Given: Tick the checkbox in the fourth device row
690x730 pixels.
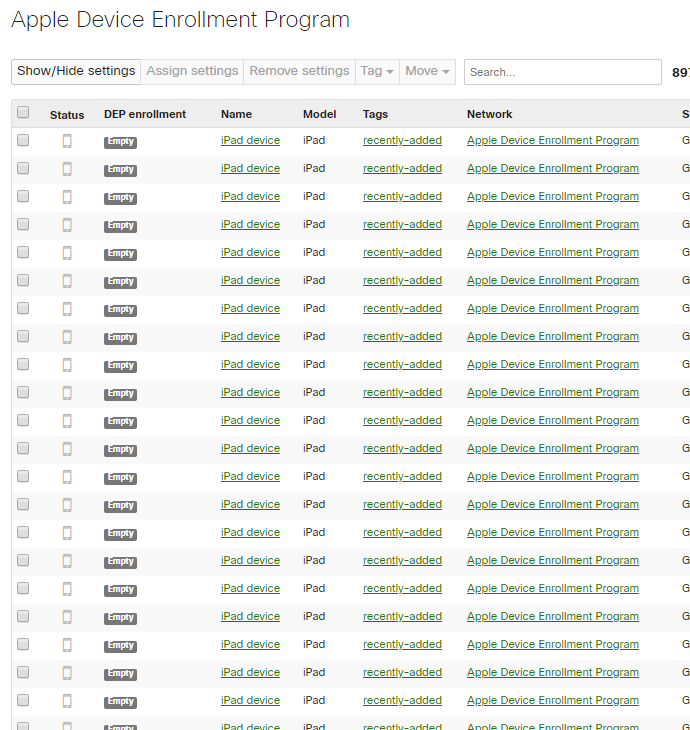Looking at the screenshot, I should [23, 224].
